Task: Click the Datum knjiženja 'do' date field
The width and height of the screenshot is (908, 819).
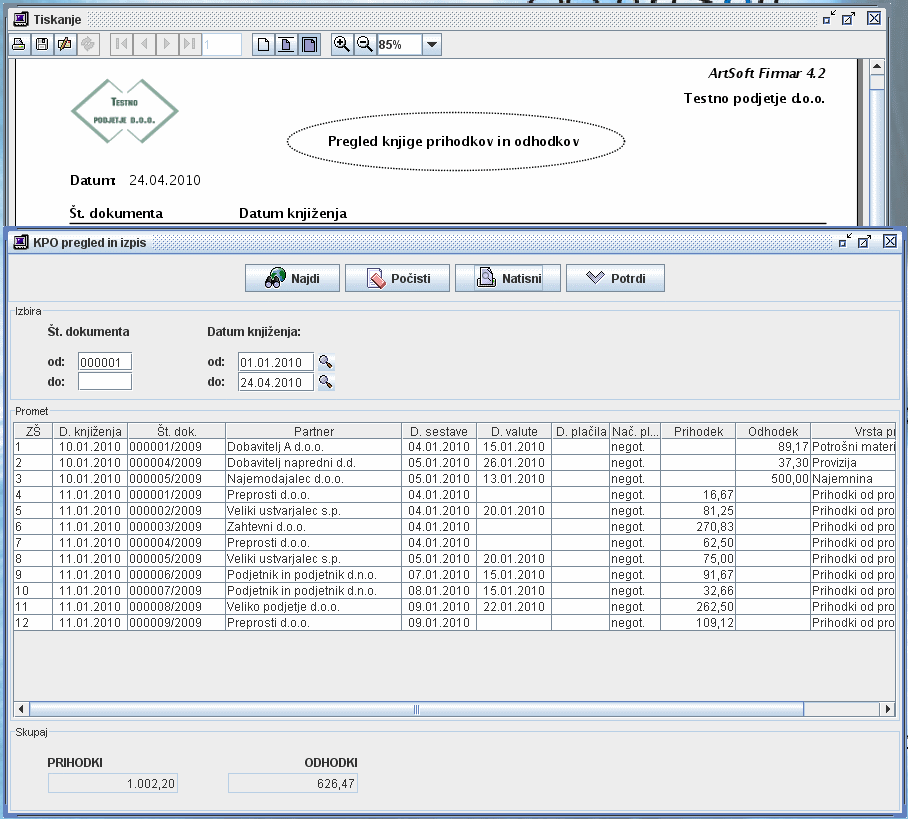Action: point(276,382)
